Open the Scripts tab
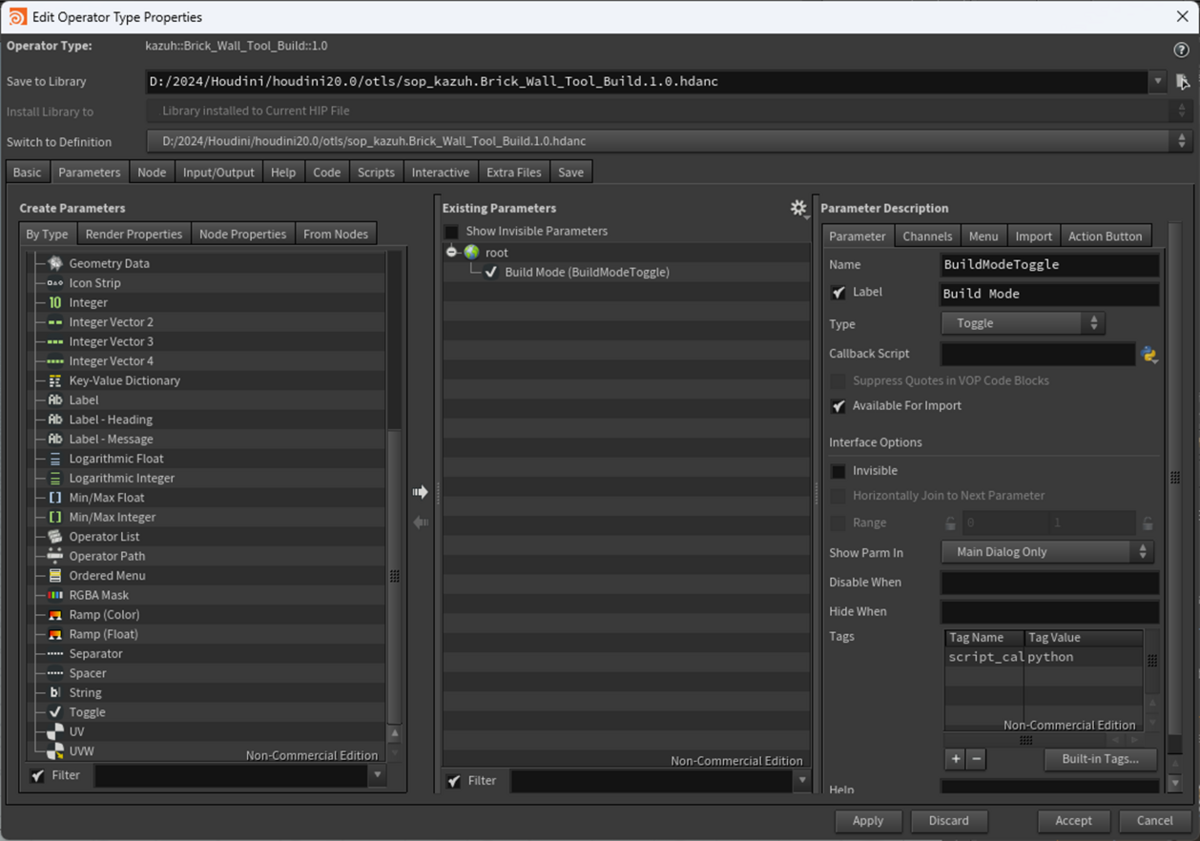The width and height of the screenshot is (1200, 841). [x=376, y=172]
